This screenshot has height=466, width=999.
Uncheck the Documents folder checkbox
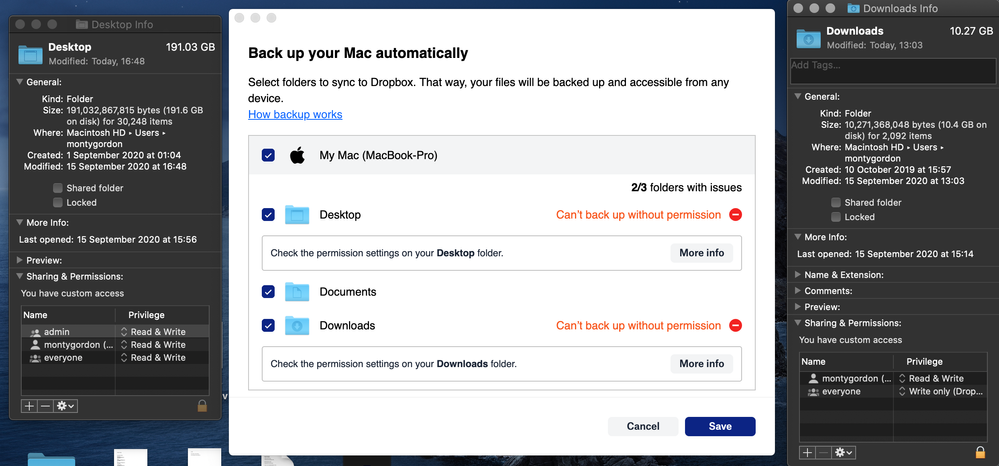tap(268, 292)
